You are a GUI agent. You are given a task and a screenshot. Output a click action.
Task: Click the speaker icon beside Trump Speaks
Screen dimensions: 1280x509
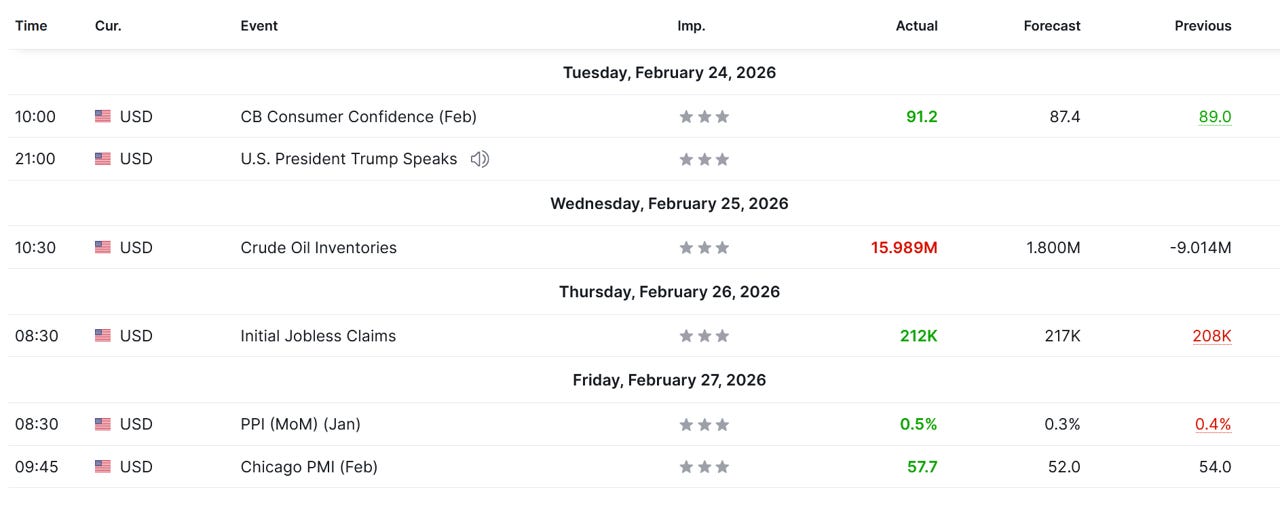(x=480, y=159)
